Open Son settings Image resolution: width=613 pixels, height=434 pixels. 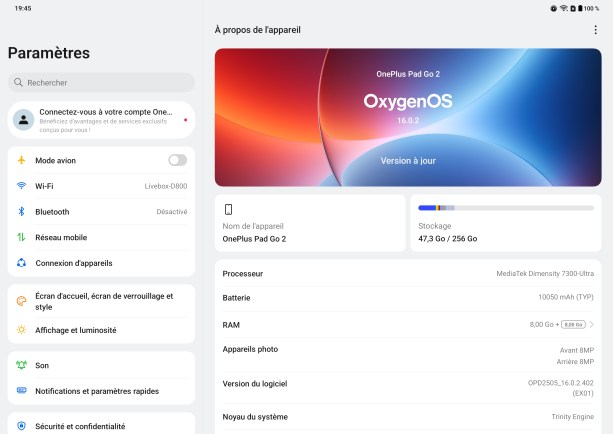click(x=101, y=365)
